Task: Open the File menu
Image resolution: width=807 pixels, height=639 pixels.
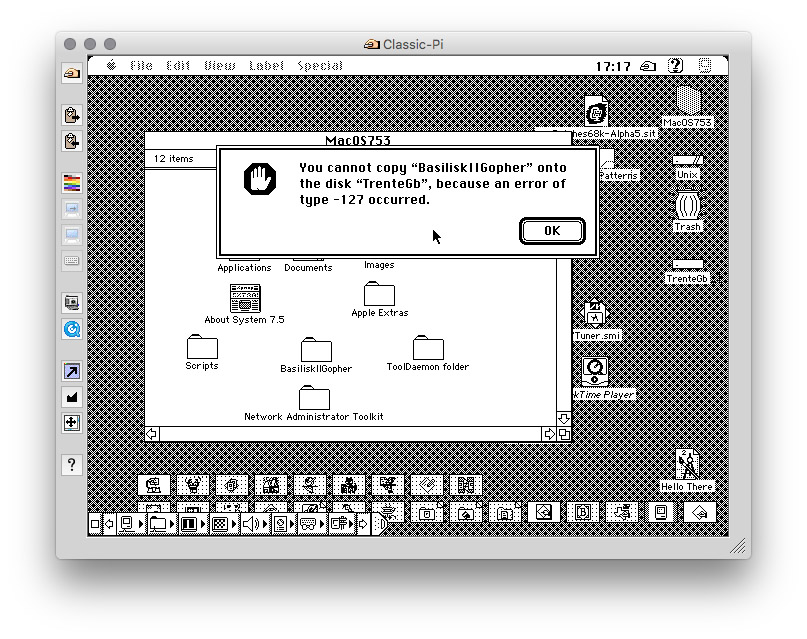Action: (x=141, y=65)
